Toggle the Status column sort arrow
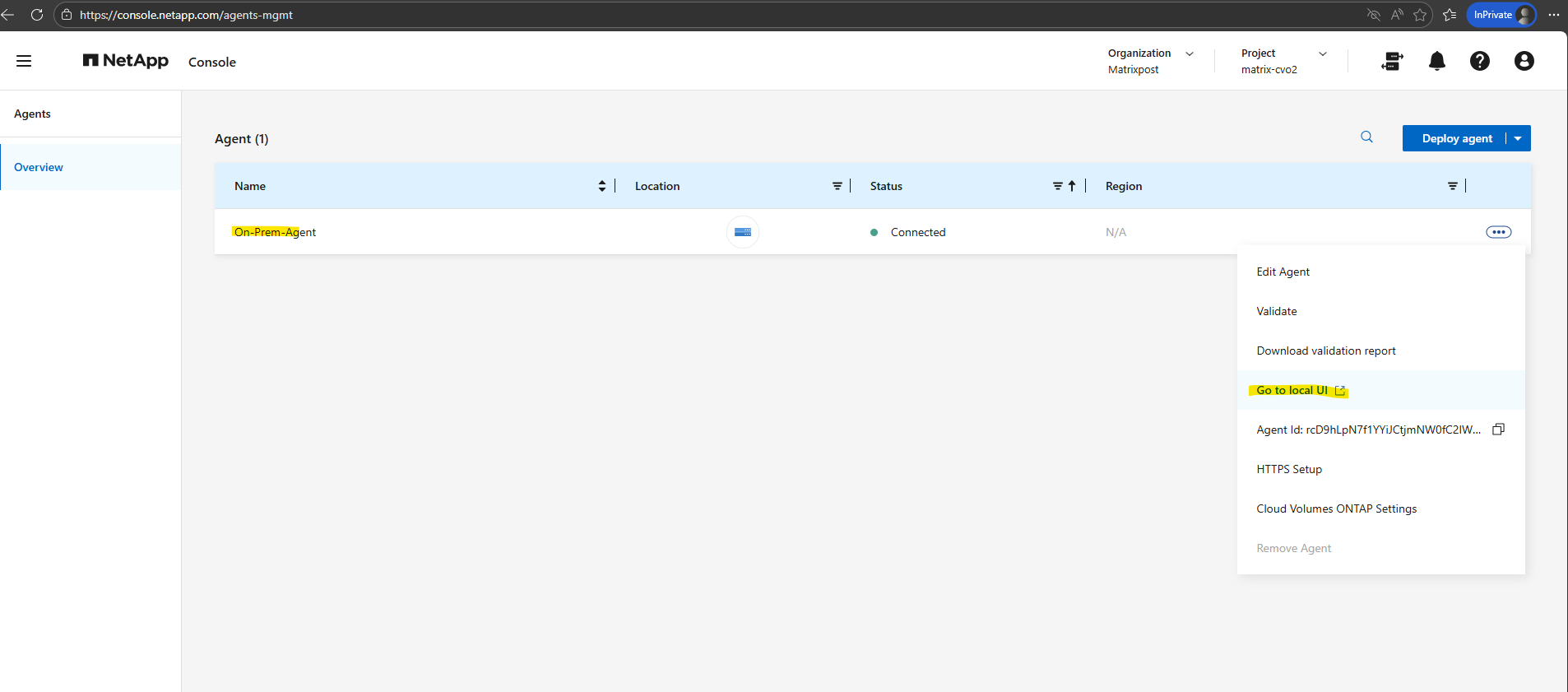The height and width of the screenshot is (692, 1568). [x=1072, y=186]
